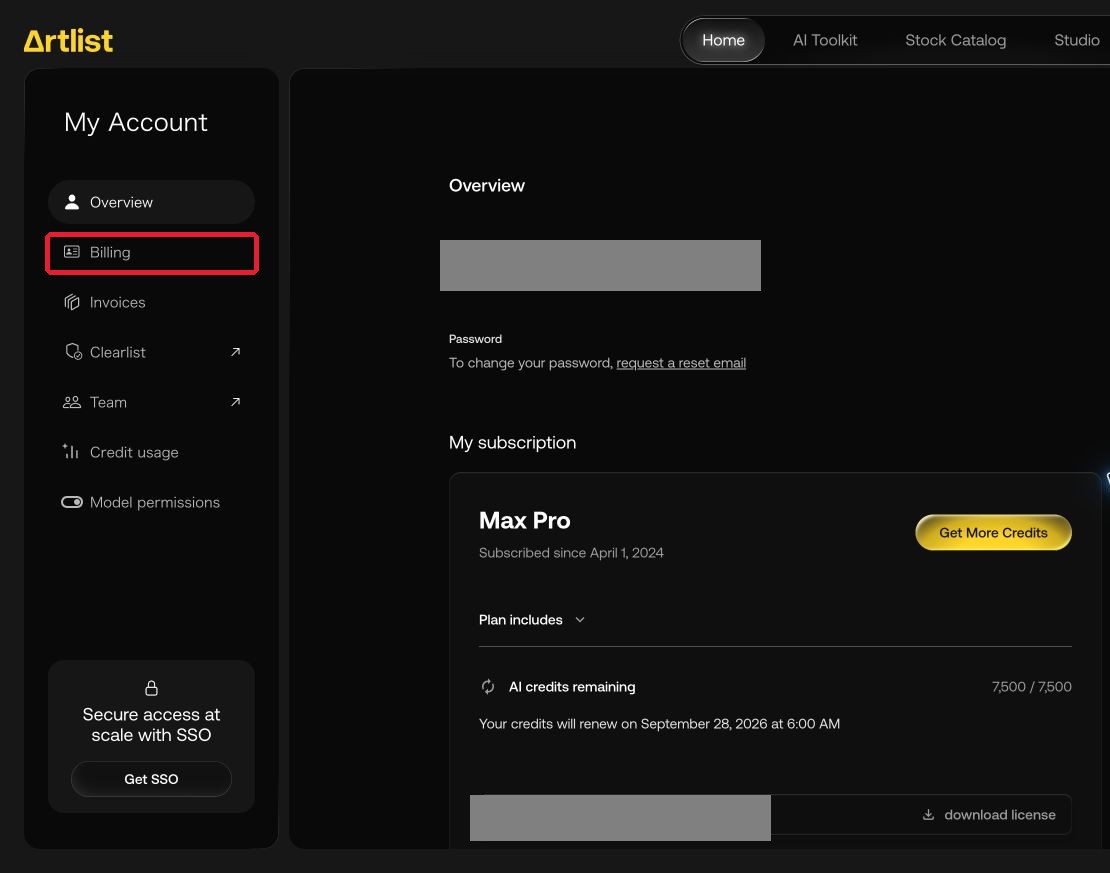Click the Model permissions toggle icon
The width and height of the screenshot is (1110, 873).
(71, 502)
